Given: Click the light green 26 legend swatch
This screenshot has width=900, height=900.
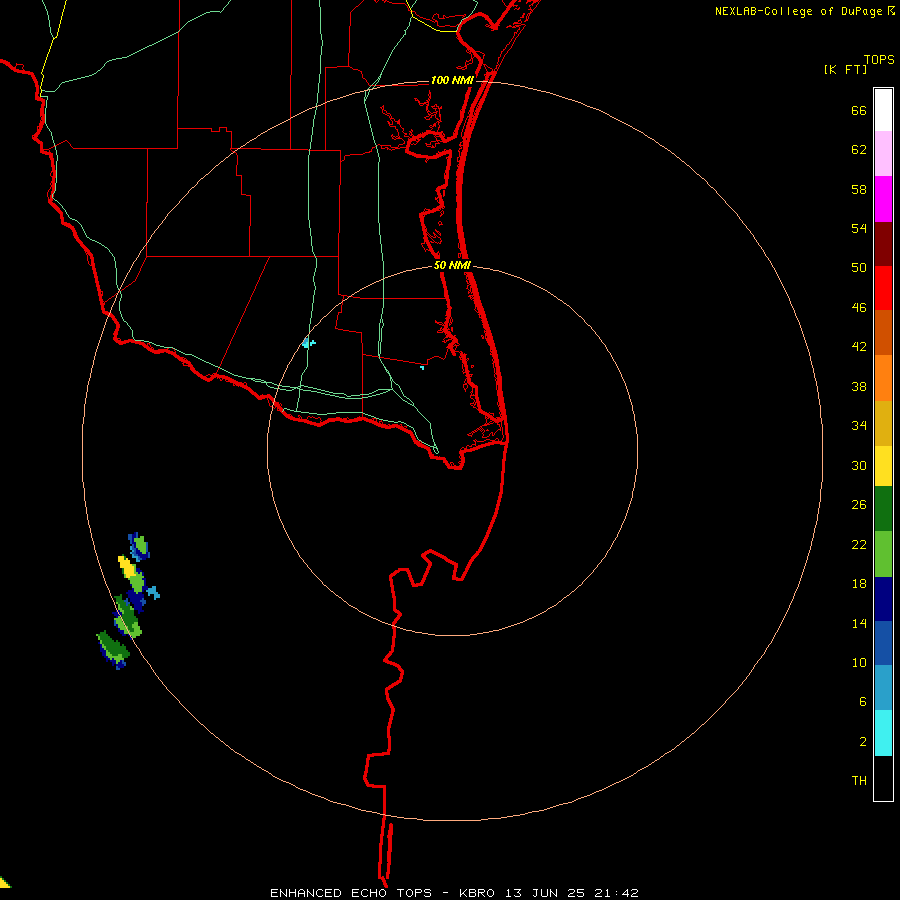Looking at the screenshot, I should (x=883, y=554).
